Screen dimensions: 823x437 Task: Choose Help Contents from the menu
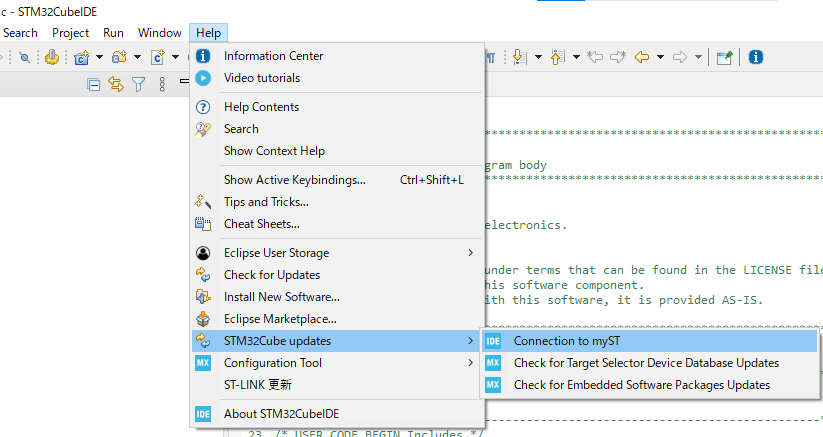tap(337, 107)
